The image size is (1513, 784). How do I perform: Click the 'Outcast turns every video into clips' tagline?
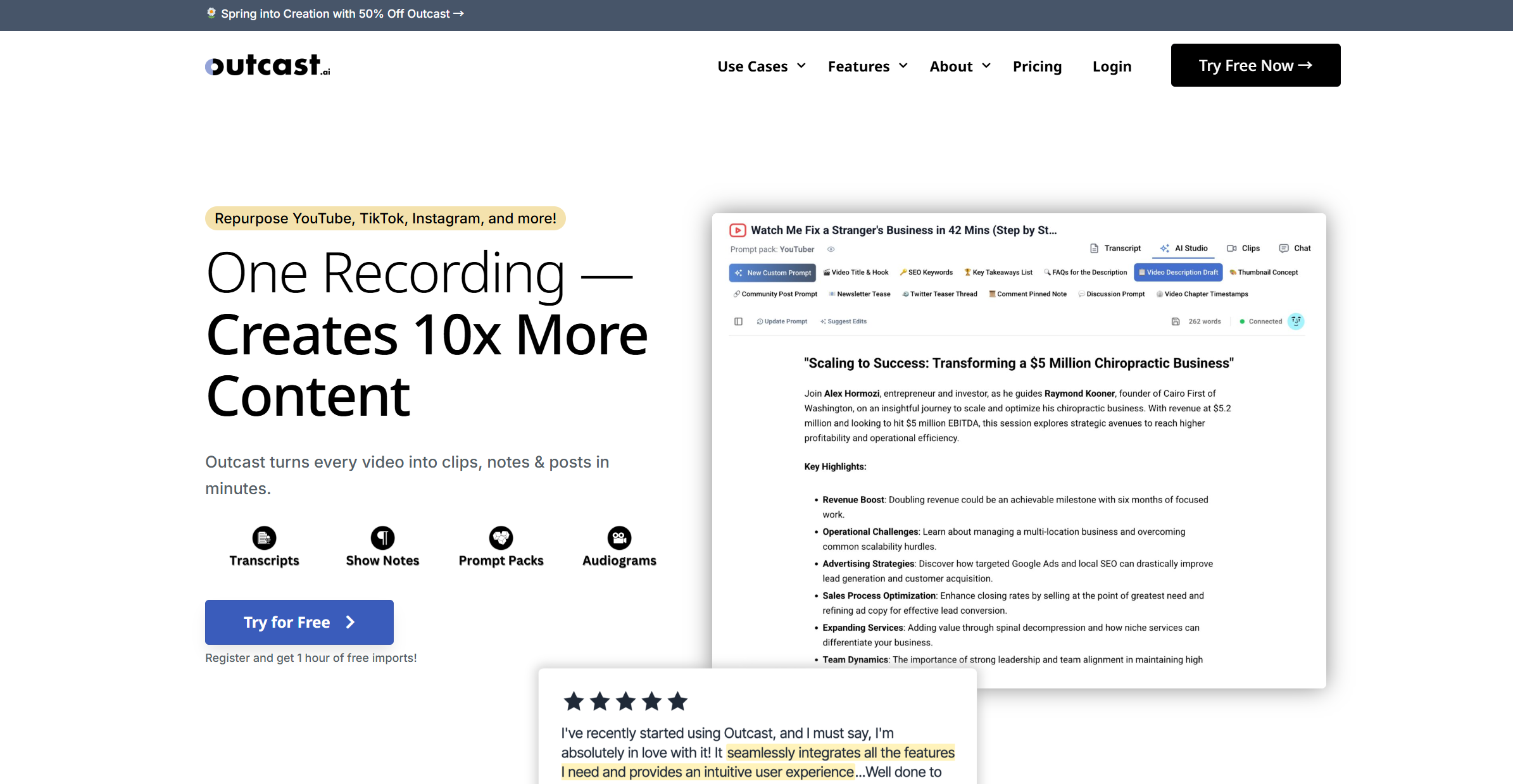coord(407,475)
